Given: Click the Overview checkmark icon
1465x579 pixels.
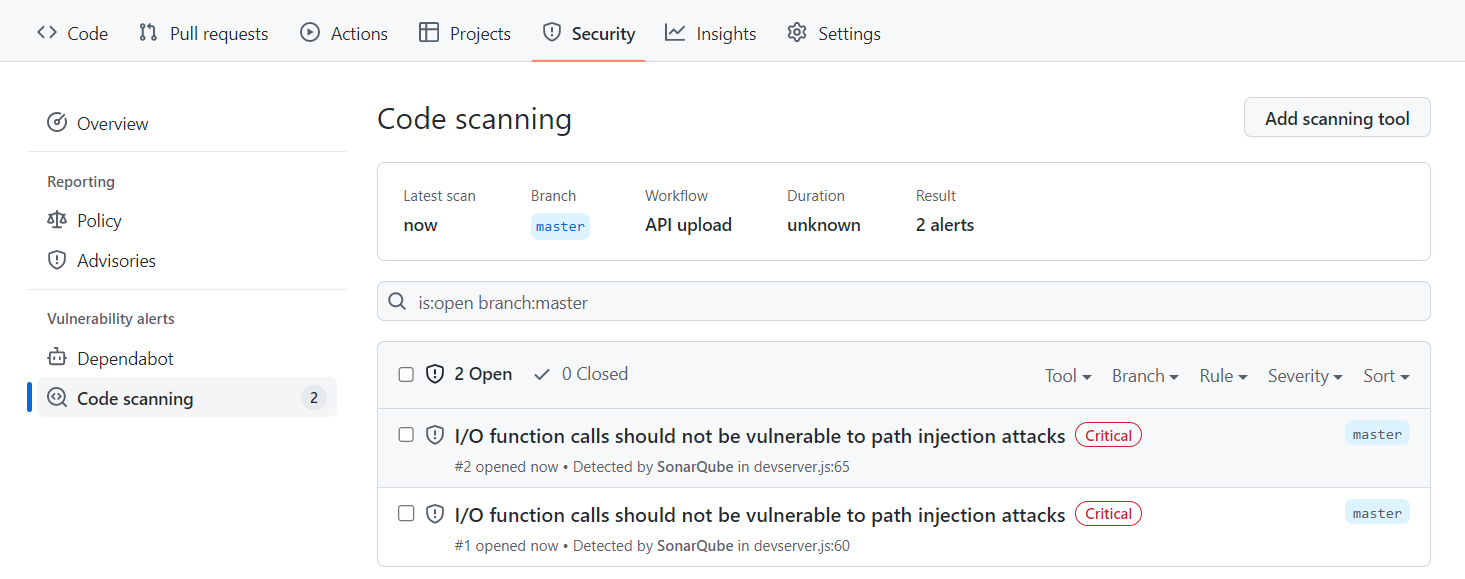Looking at the screenshot, I should [56, 122].
